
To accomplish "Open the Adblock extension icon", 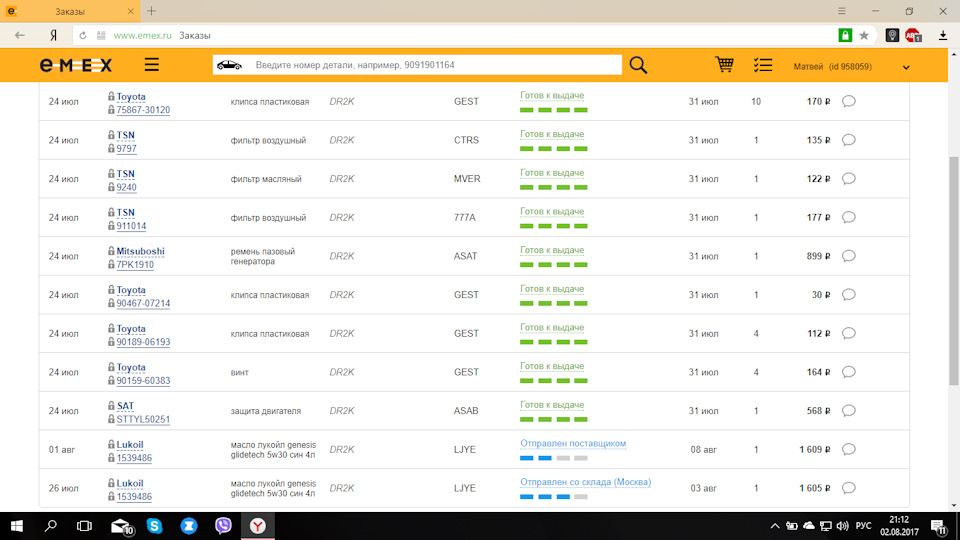I will point(913,36).
